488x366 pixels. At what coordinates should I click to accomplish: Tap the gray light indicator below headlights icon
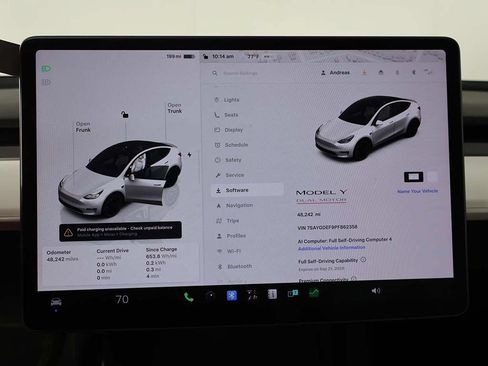coord(46,82)
